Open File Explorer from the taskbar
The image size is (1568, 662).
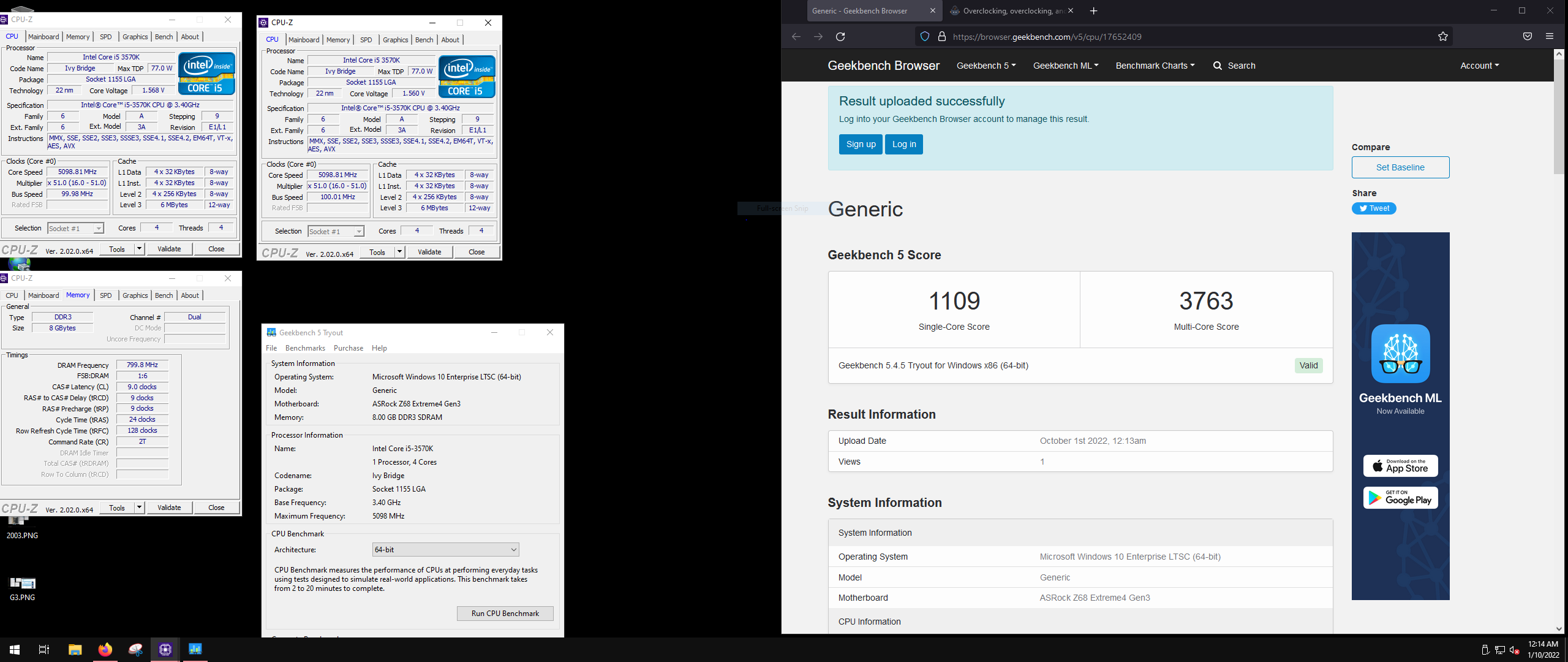pyautogui.click(x=75, y=650)
